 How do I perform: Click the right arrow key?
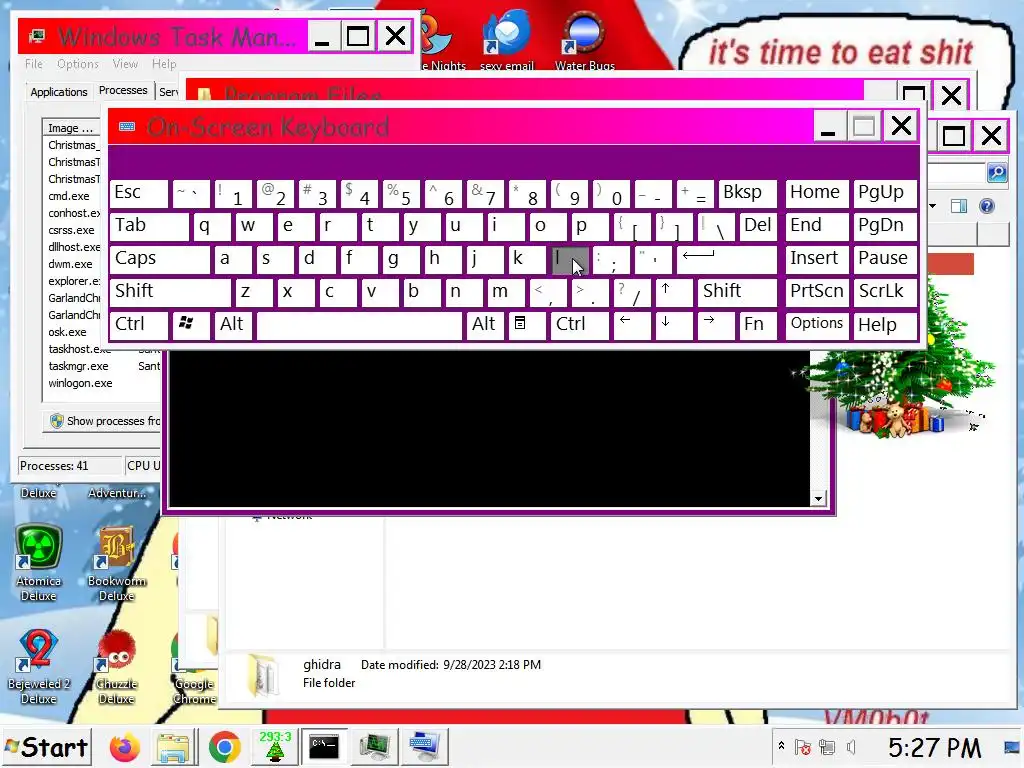coord(714,325)
